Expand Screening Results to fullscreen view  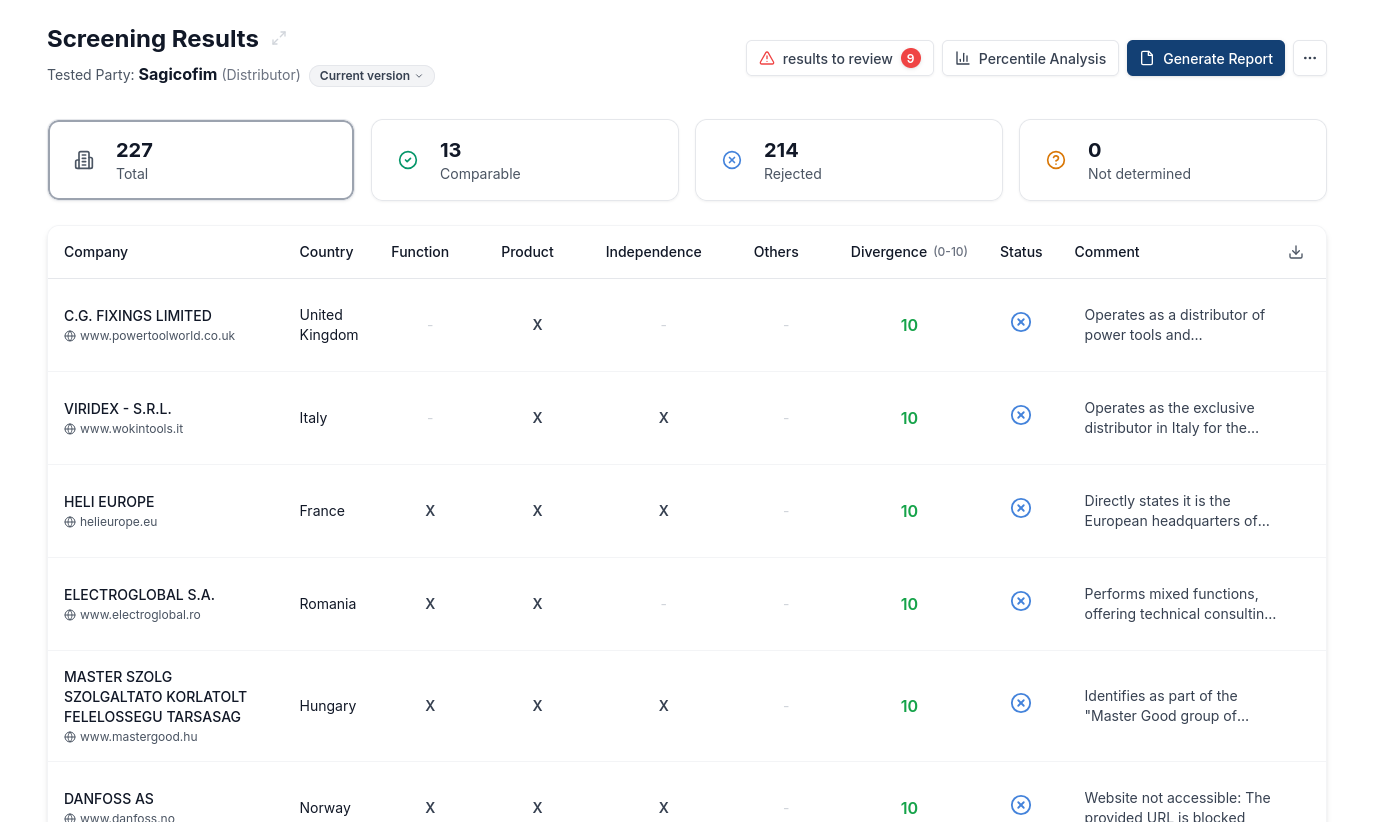coord(278,38)
